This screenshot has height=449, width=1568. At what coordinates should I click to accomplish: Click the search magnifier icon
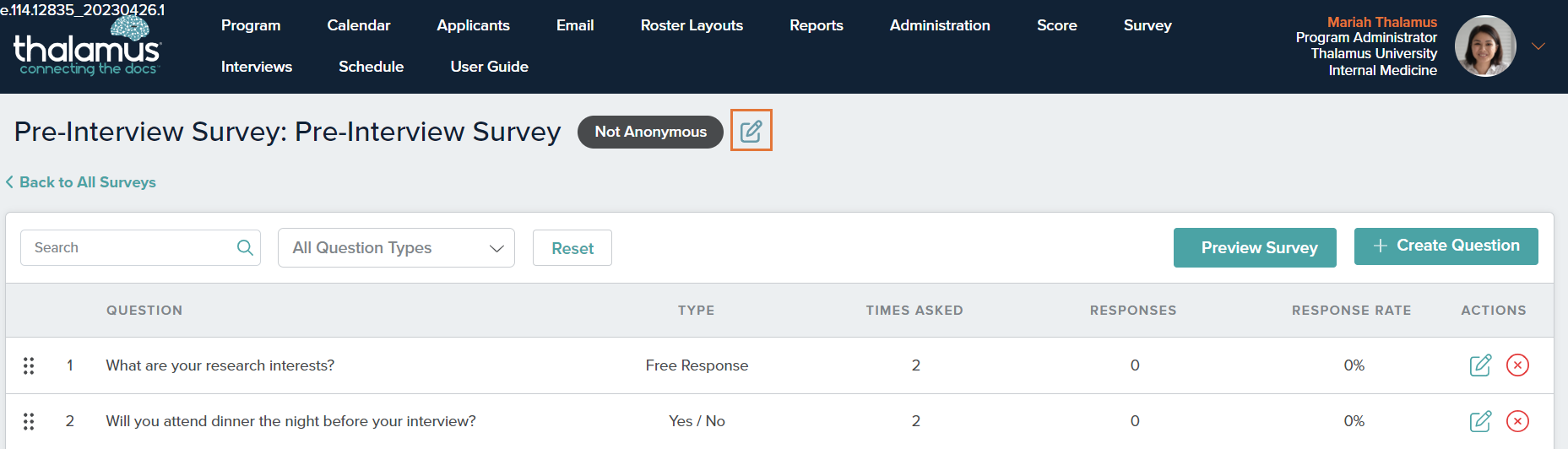tap(245, 247)
